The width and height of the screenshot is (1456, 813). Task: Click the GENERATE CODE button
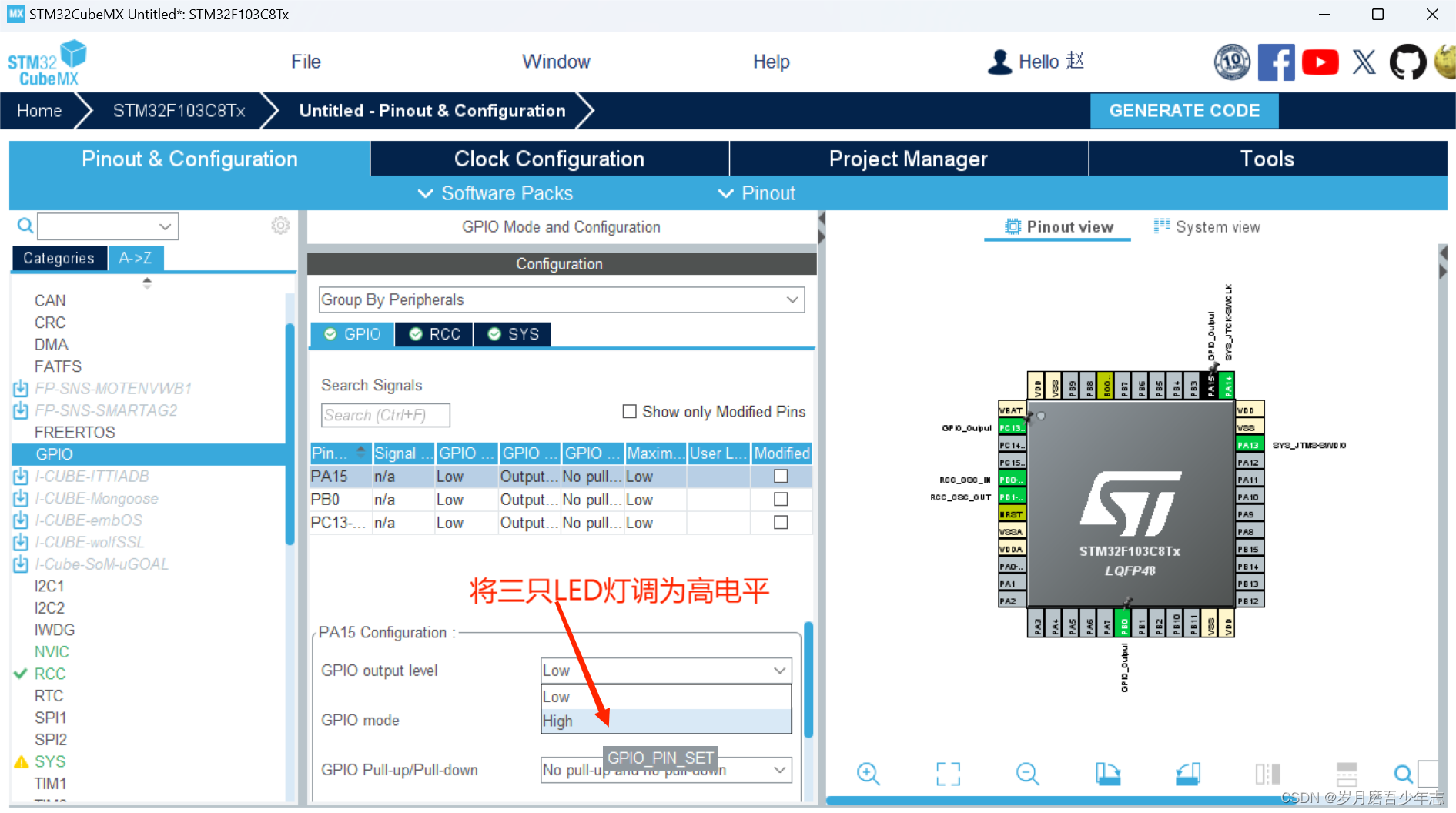pyautogui.click(x=1184, y=111)
